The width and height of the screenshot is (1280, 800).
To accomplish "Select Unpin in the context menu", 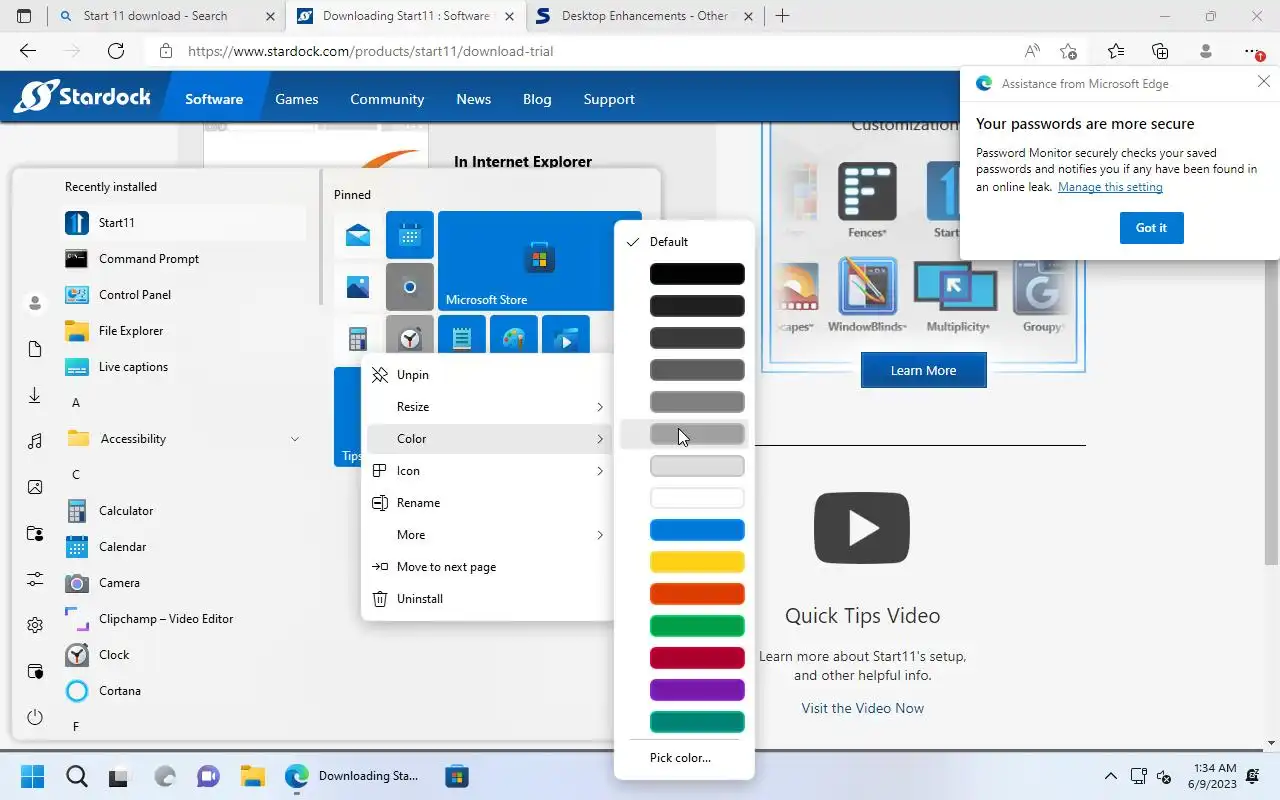I will click(x=488, y=374).
